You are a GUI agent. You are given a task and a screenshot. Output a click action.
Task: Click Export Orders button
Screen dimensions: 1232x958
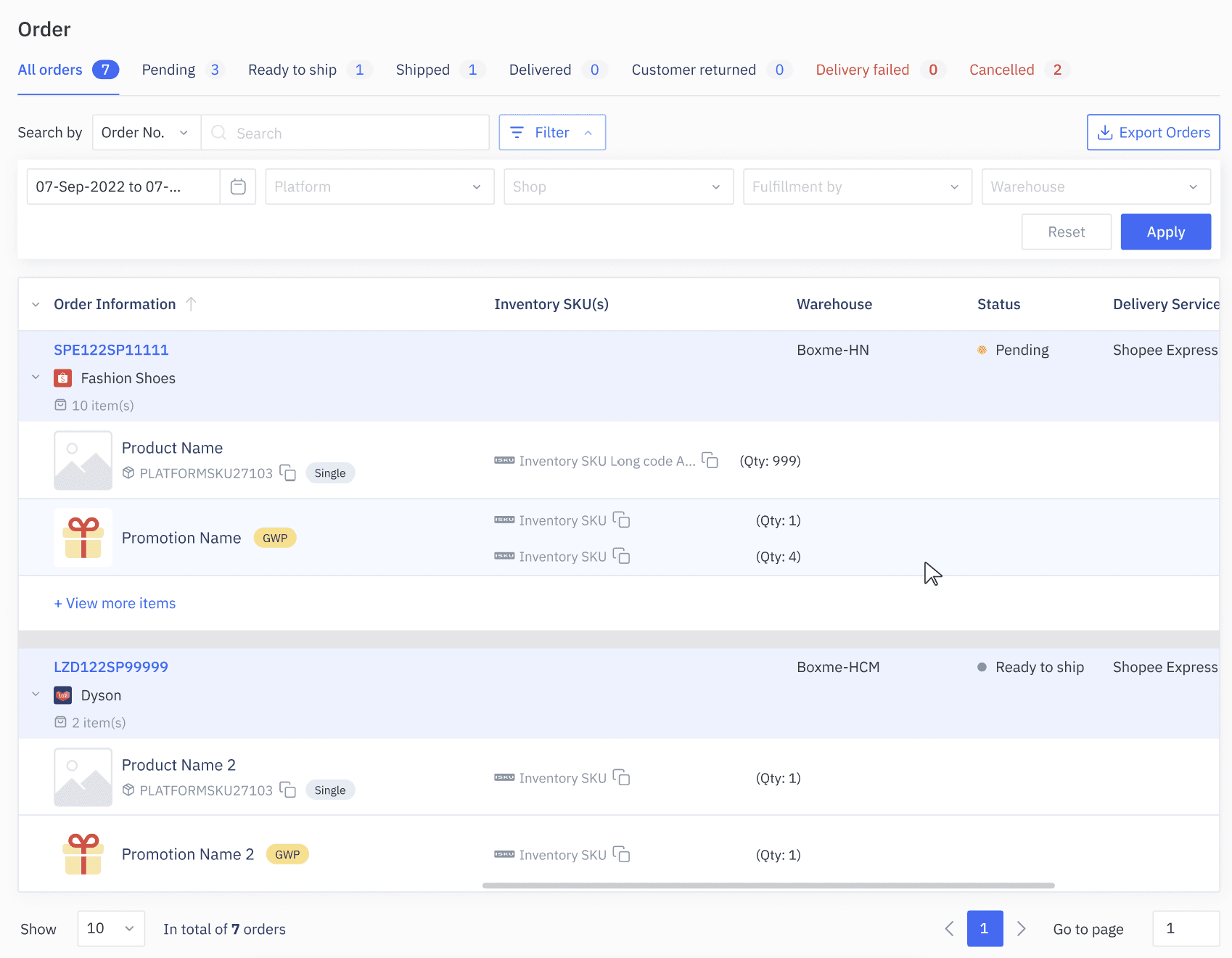(1154, 133)
